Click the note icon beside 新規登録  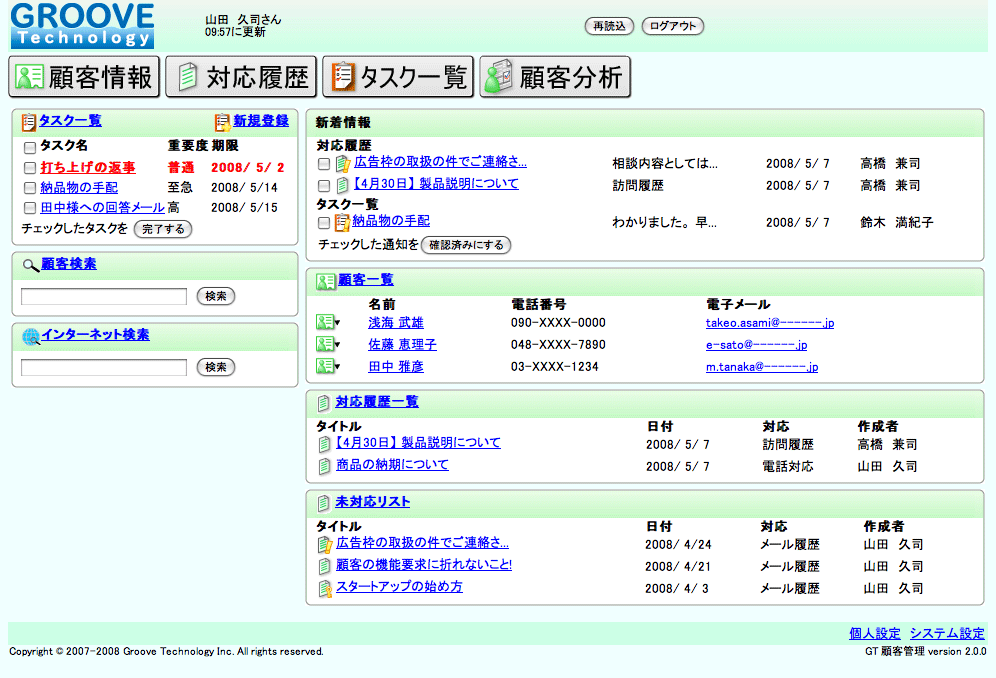point(223,122)
